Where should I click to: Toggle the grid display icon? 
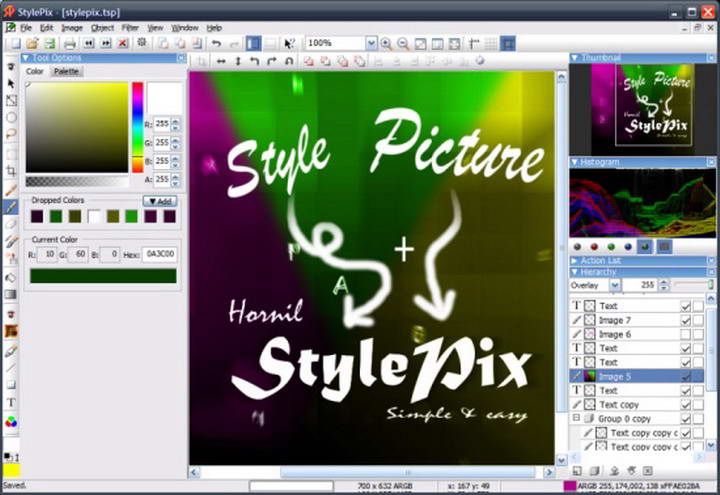click(x=491, y=44)
